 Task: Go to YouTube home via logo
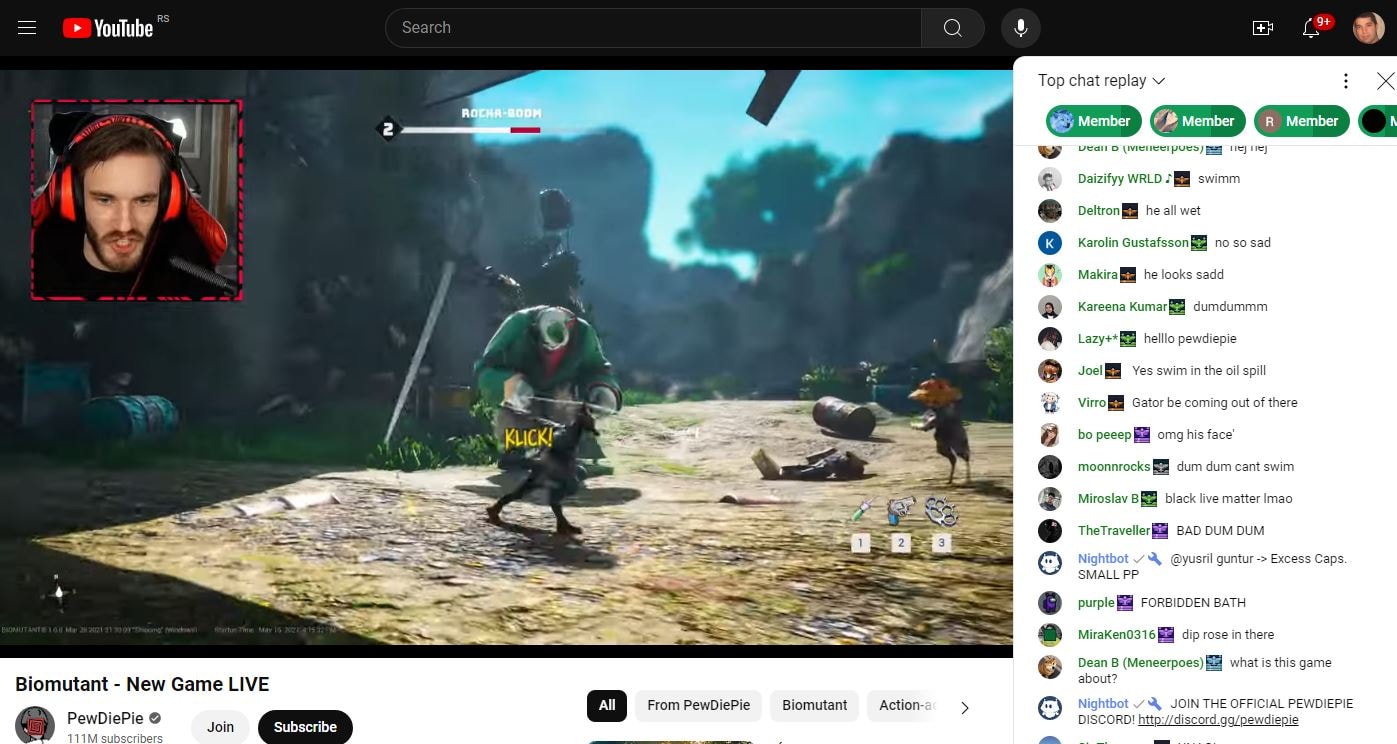pos(108,28)
